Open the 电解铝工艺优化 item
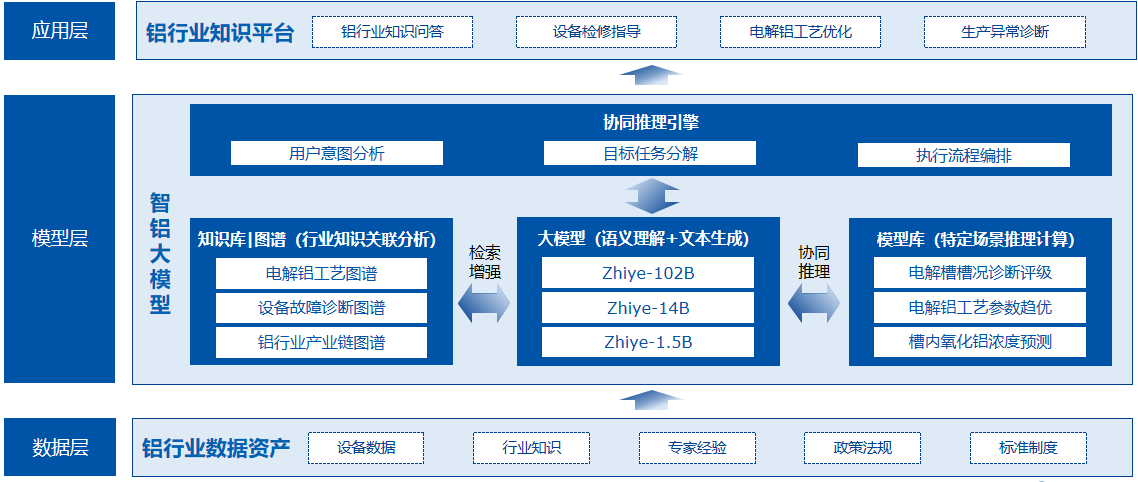Image resolution: width=1138 pixels, height=482 pixels. [x=800, y=32]
